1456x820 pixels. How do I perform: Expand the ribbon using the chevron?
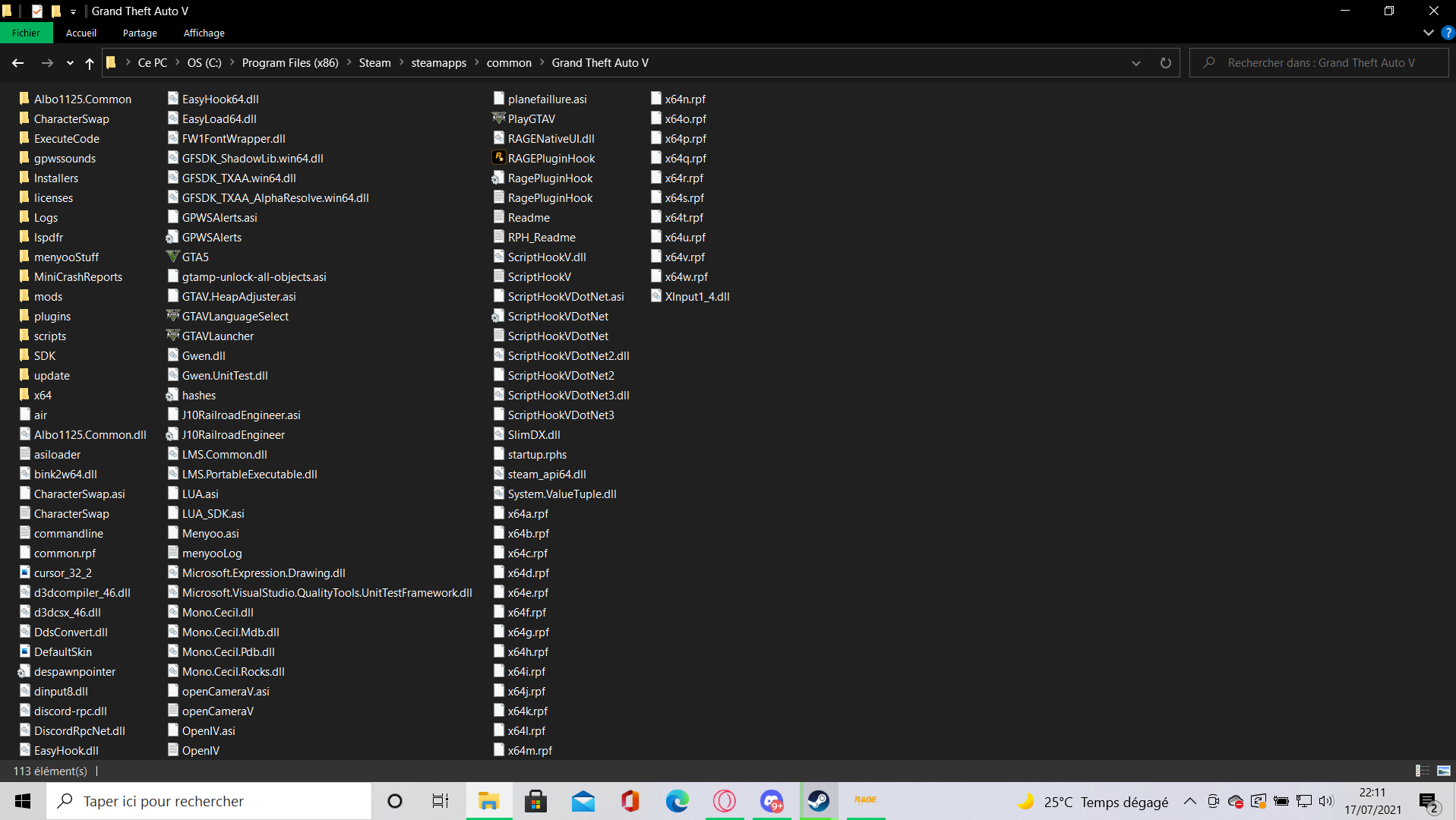(1428, 33)
